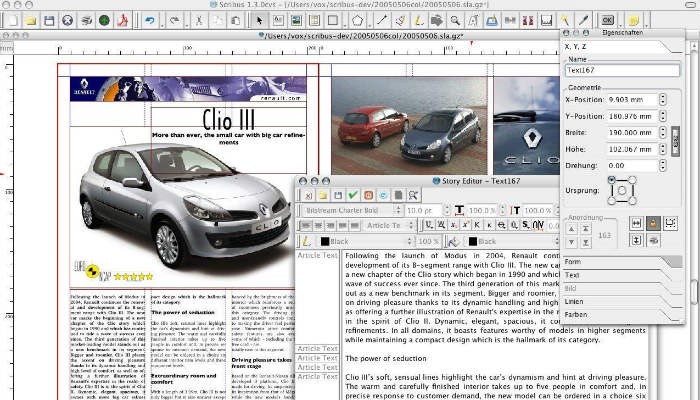Select the Bezier Curve tool

tap(400, 21)
